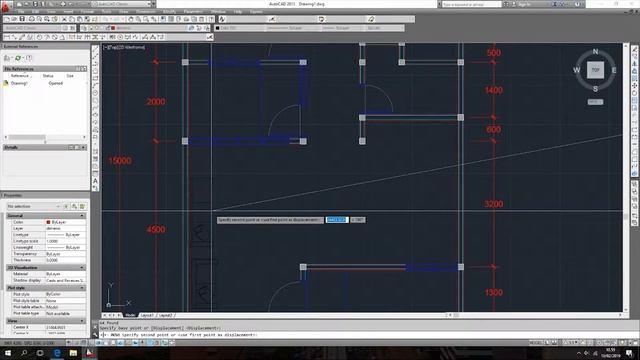Click highlighted dynamic input distance field

(337, 220)
